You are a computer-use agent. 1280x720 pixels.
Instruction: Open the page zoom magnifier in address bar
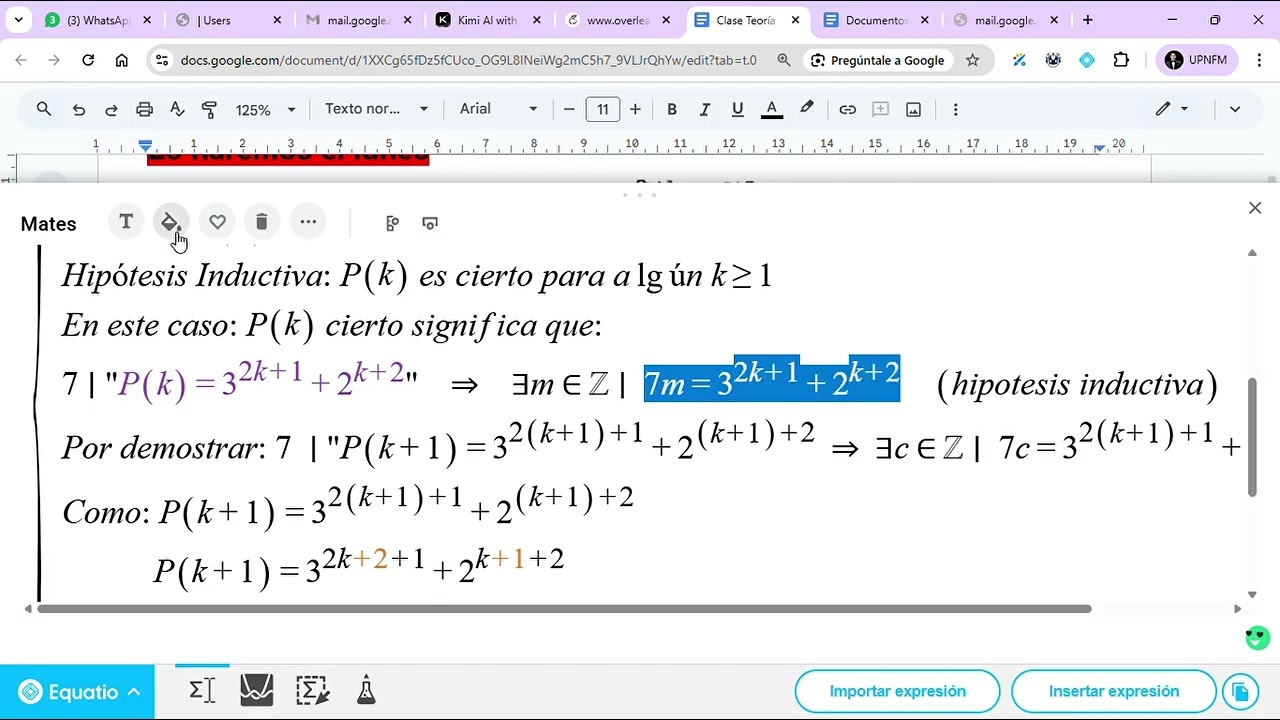[784, 60]
